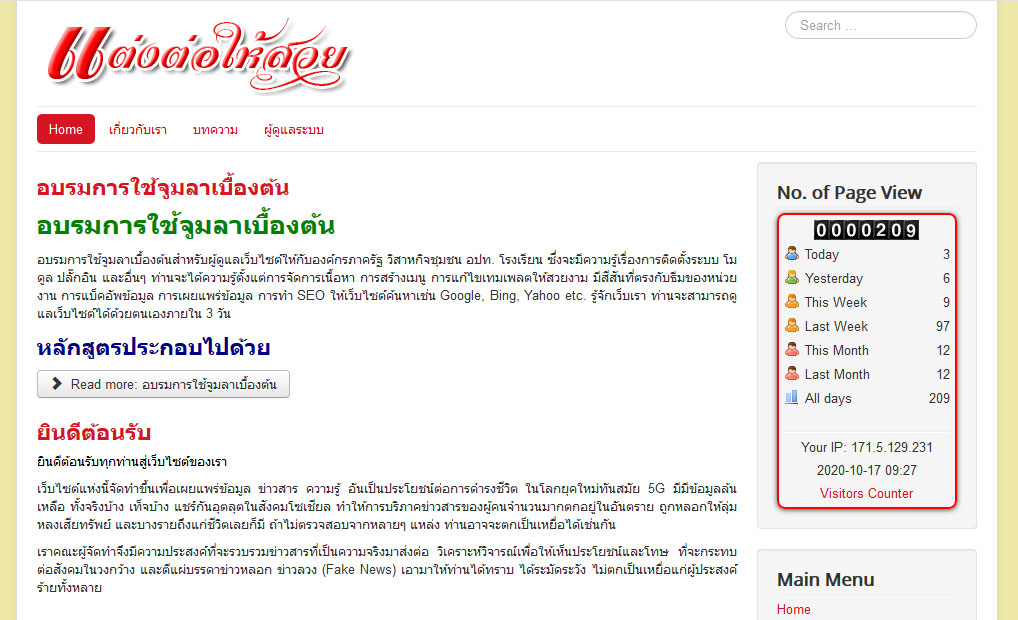Open the ยินดีต้อนรับ article heading
This screenshot has width=1018, height=620.
pyautogui.click(x=93, y=433)
